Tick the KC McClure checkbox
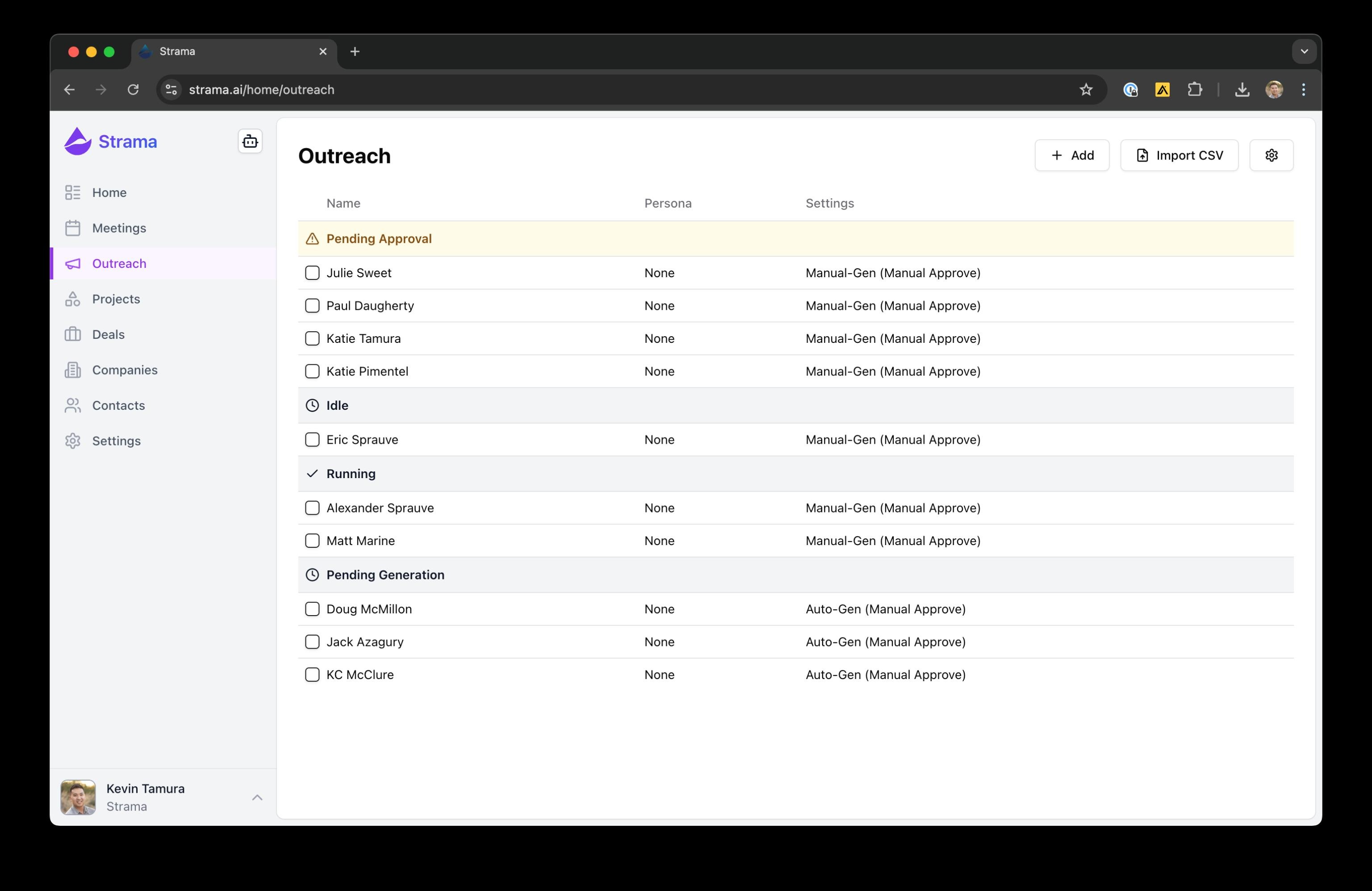Image resolution: width=1372 pixels, height=891 pixels. [312, 675]
